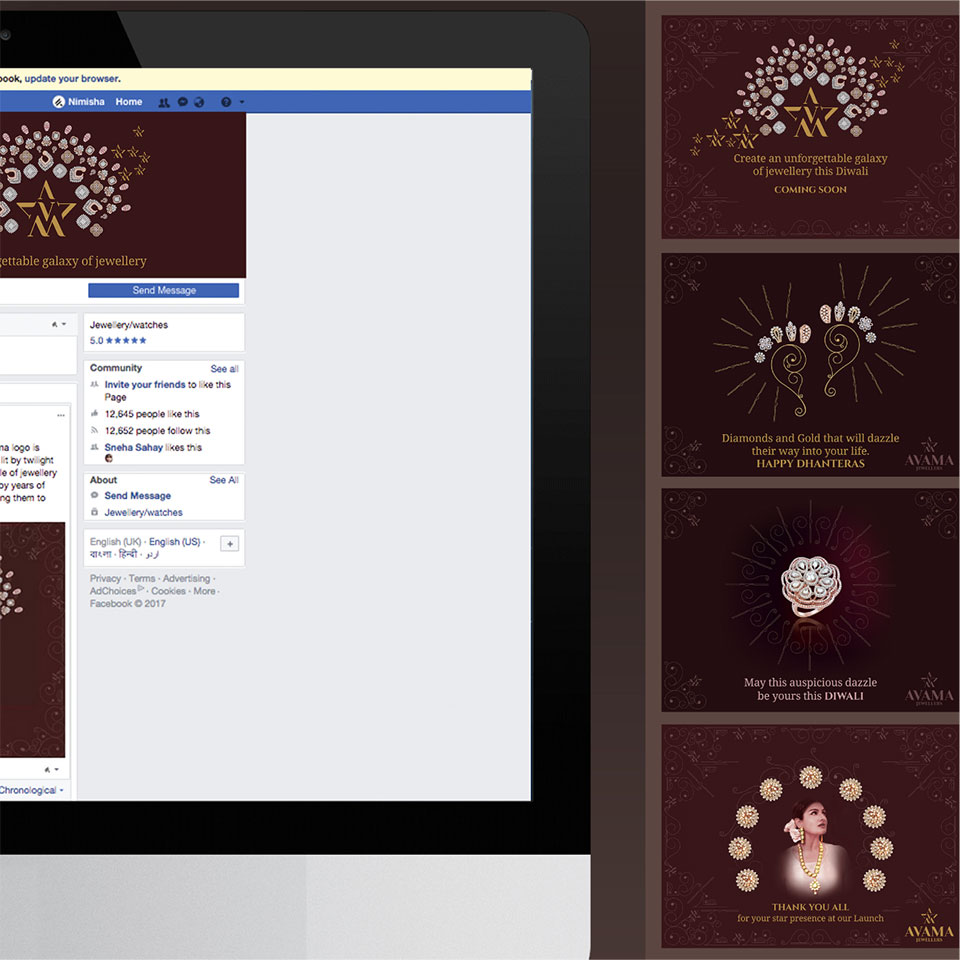Screen dimensions: 960x960
Task: Click the Send Message button
Action: [163, 290]
